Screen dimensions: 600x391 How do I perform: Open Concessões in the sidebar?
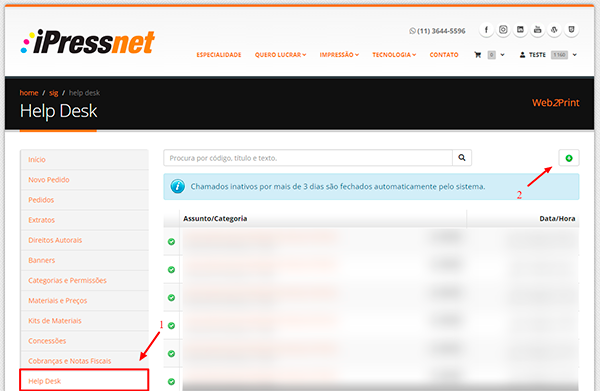pos(85,341)
